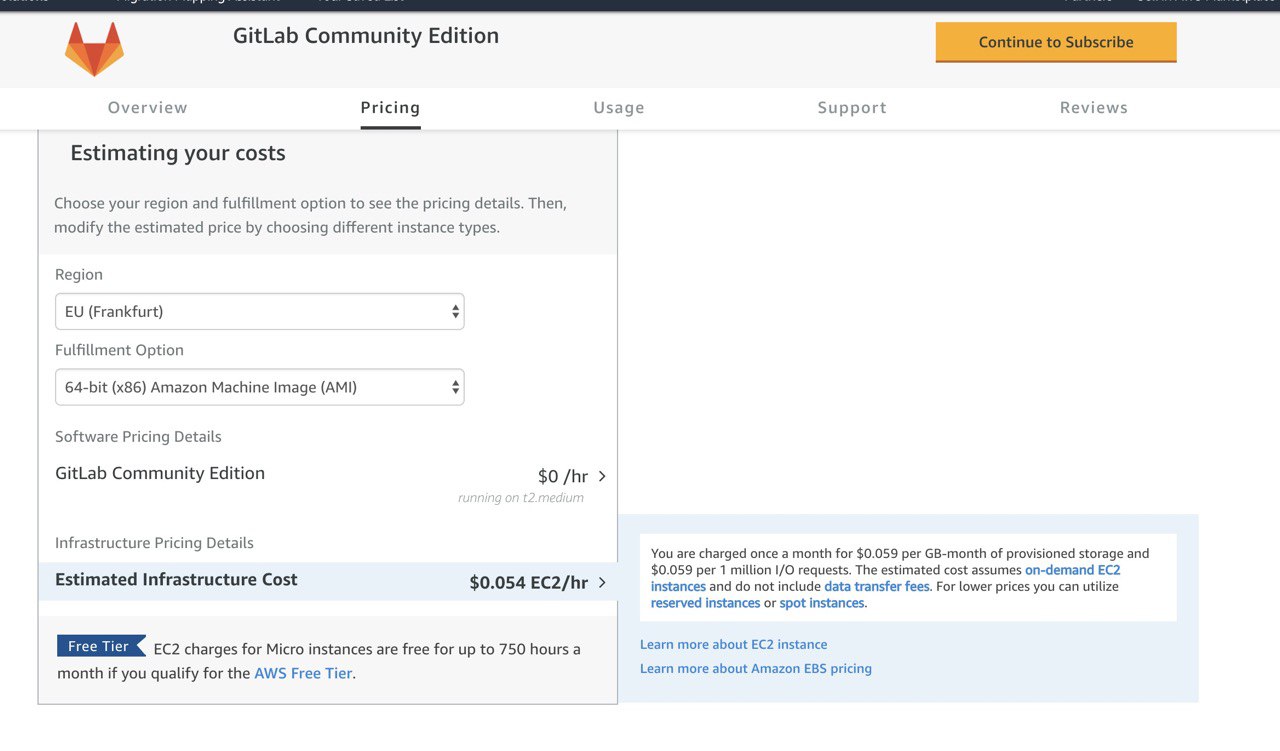The height and width of the screenshot is (751, 1280).
Task: Click the GitLab Community Edition page title
Action: click(366, 36)
